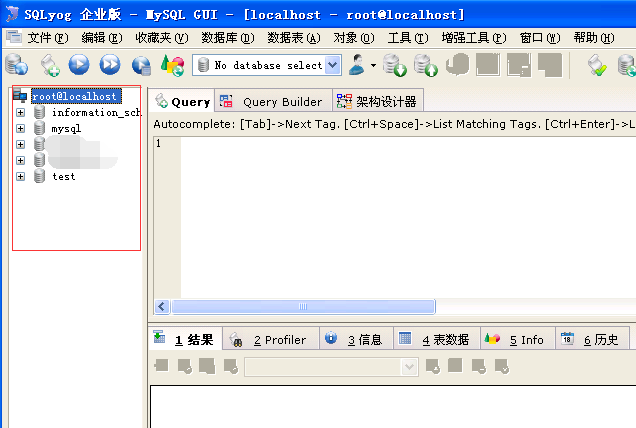Switch to the 5 Info tab
The height and width of the screenshot is (428, 636).
[518, 340]
